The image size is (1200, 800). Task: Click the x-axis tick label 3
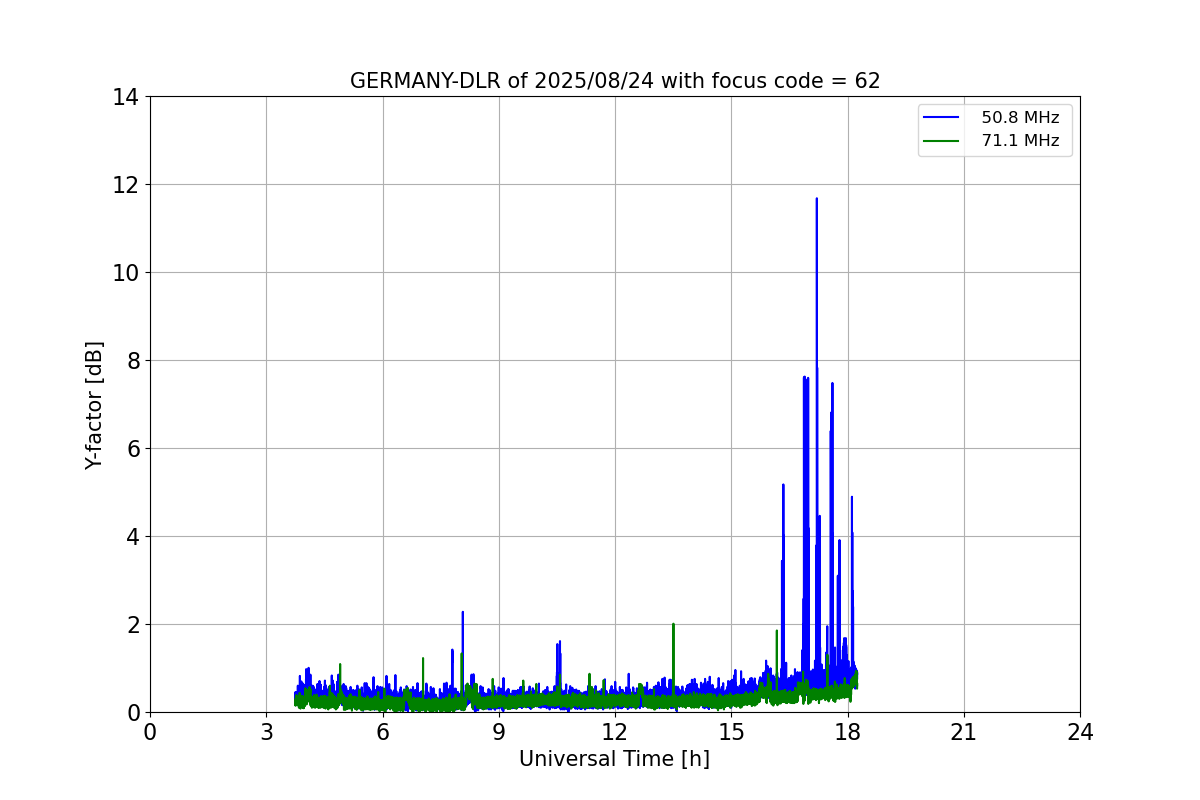(266, 732)
